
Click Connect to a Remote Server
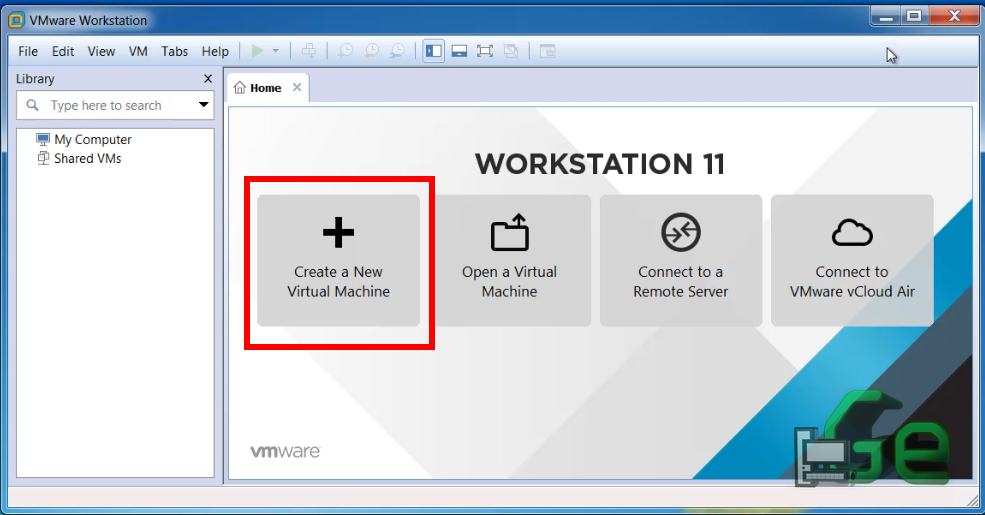pyautogui.click(x=681, y=261)
